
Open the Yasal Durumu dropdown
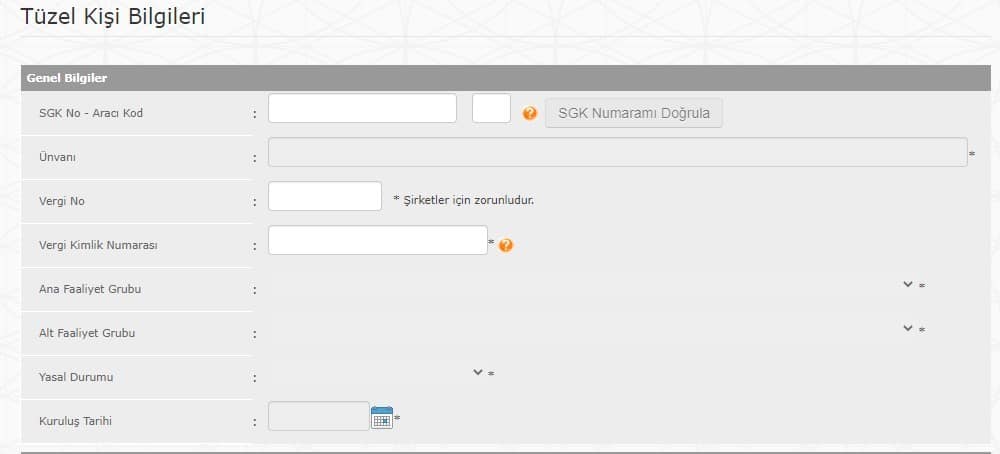pos(477,372)
